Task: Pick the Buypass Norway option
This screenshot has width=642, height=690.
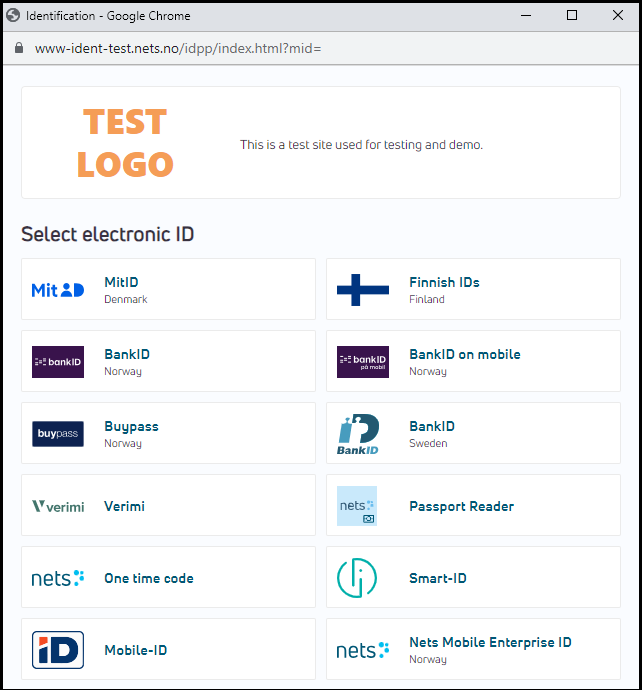Action: click(169, 433)
